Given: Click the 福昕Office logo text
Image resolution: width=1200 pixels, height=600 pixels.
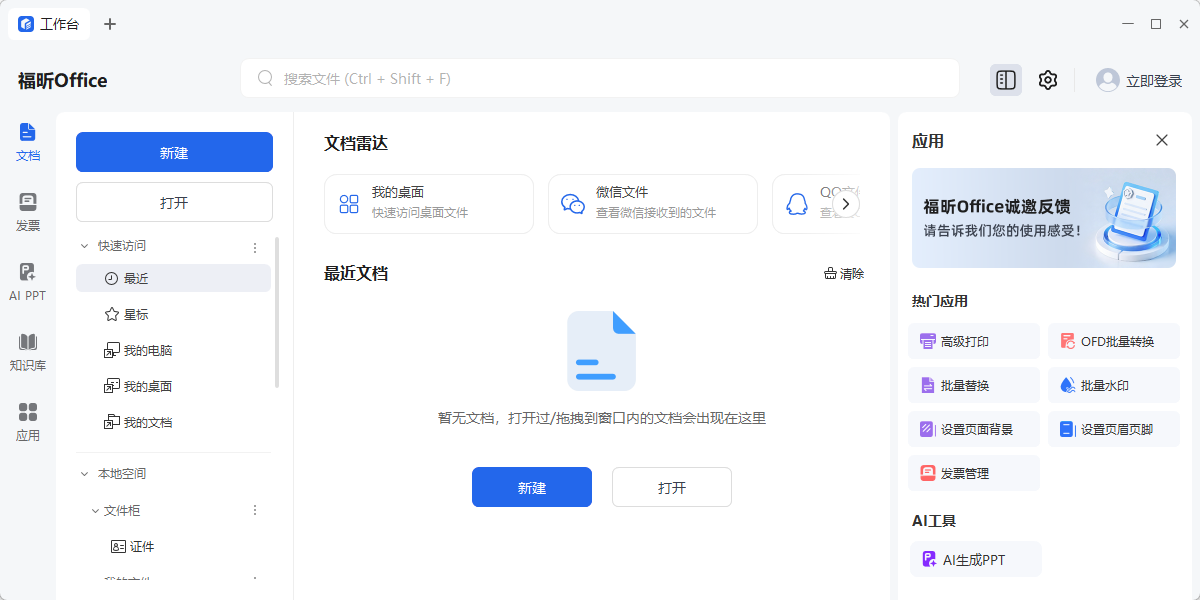Looking at the screenshot, I should coord(62,81).
